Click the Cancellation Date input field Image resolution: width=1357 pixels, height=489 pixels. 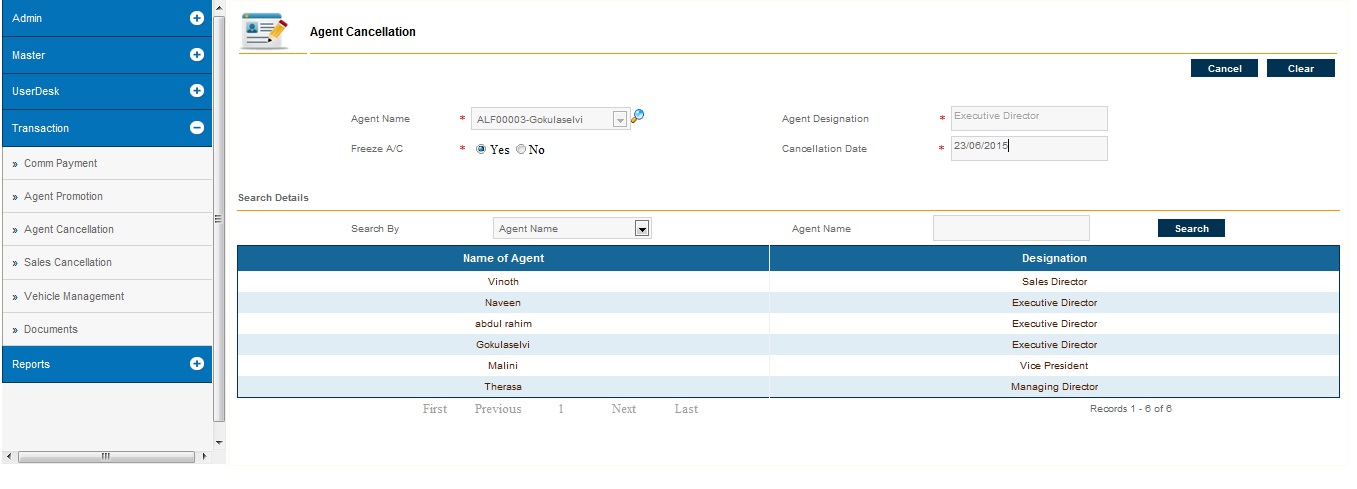[x=1028, y=148]
